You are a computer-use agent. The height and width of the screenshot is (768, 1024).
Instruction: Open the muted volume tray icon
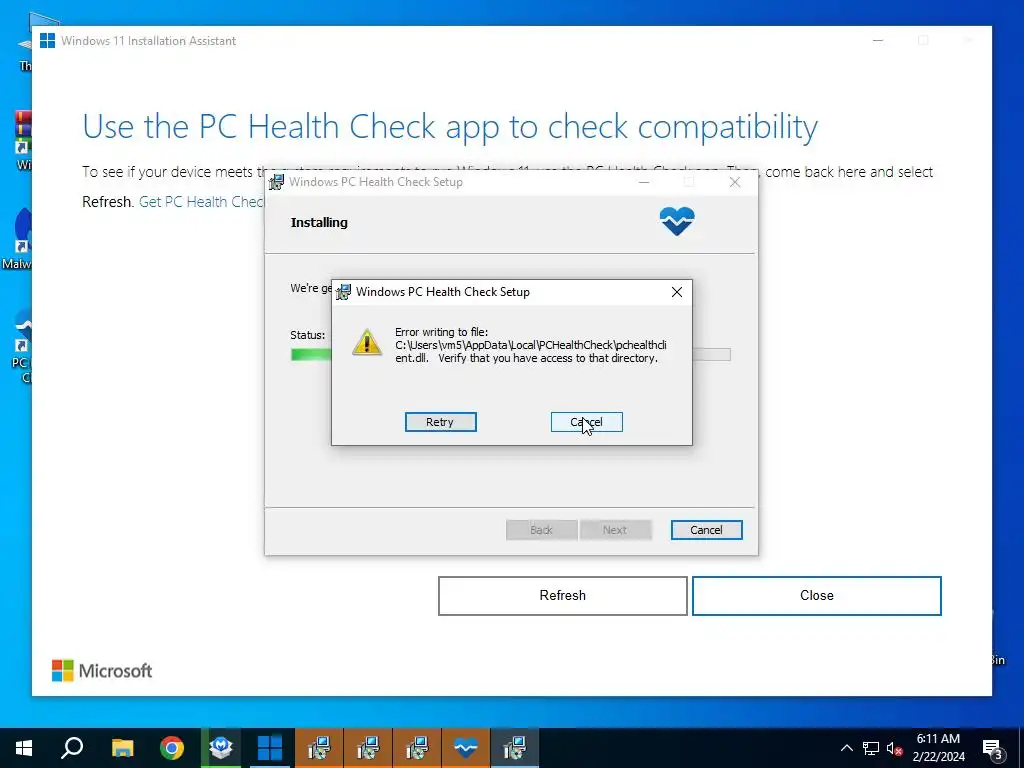(895, 749)
